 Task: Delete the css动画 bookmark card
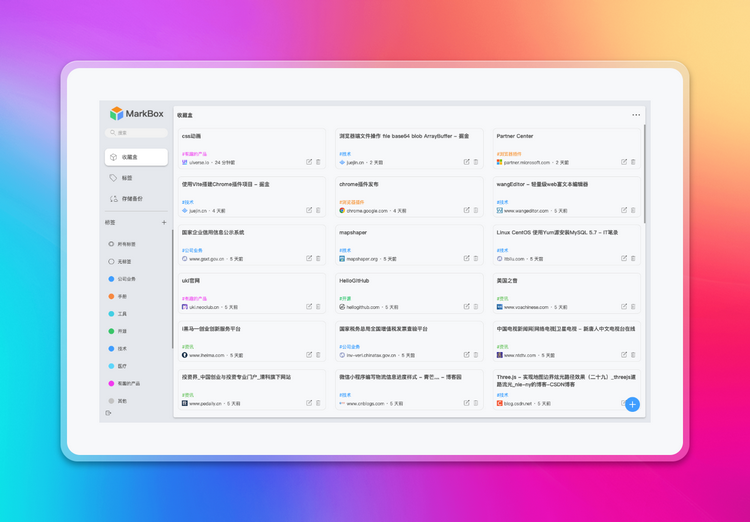[x=318, y=162]
